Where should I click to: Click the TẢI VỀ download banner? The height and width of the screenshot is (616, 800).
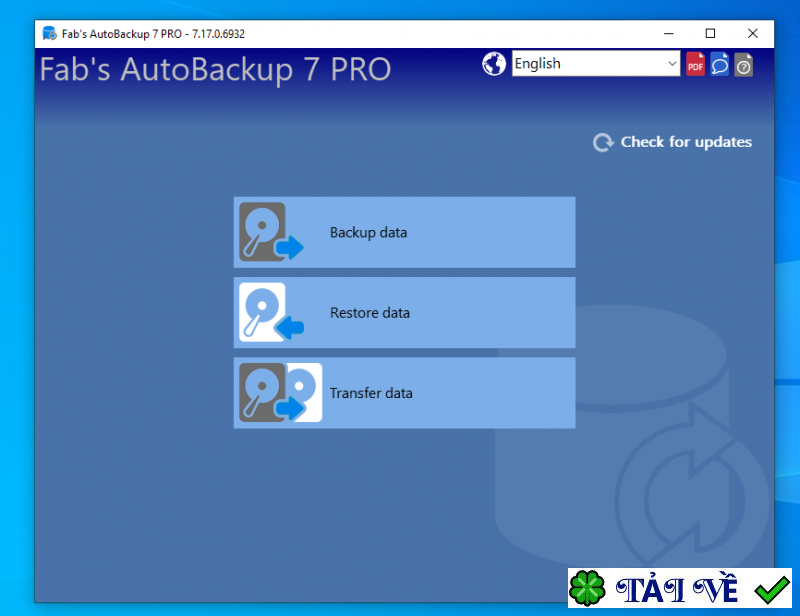click(680, 588)
